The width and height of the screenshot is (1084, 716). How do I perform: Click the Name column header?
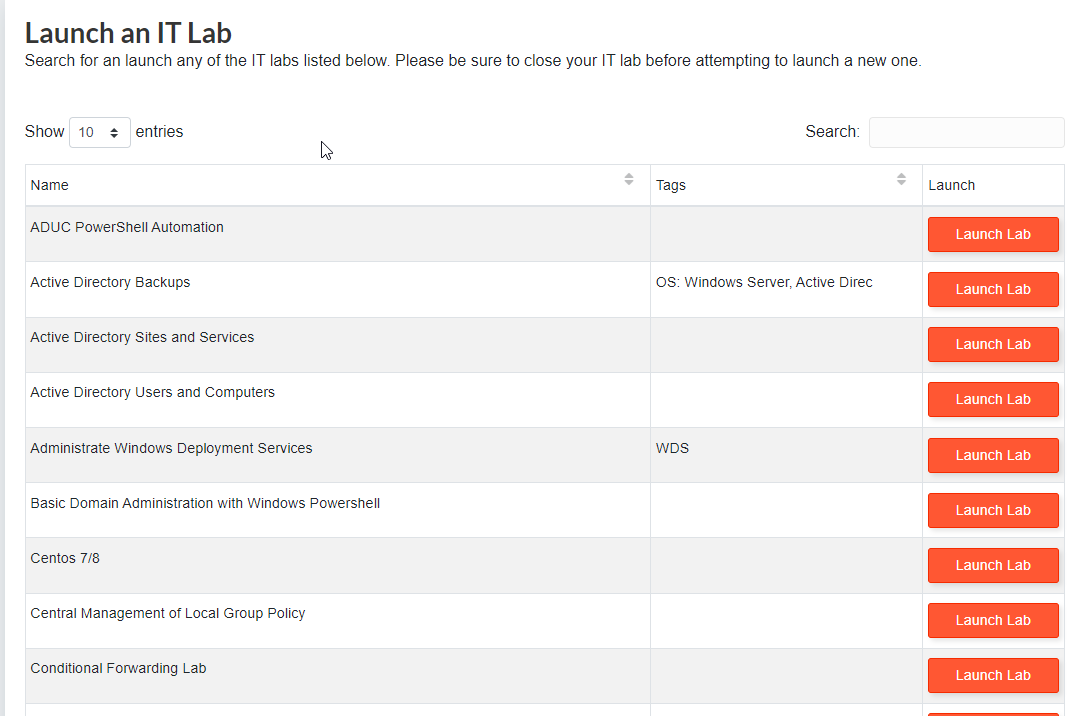(50, 185)
